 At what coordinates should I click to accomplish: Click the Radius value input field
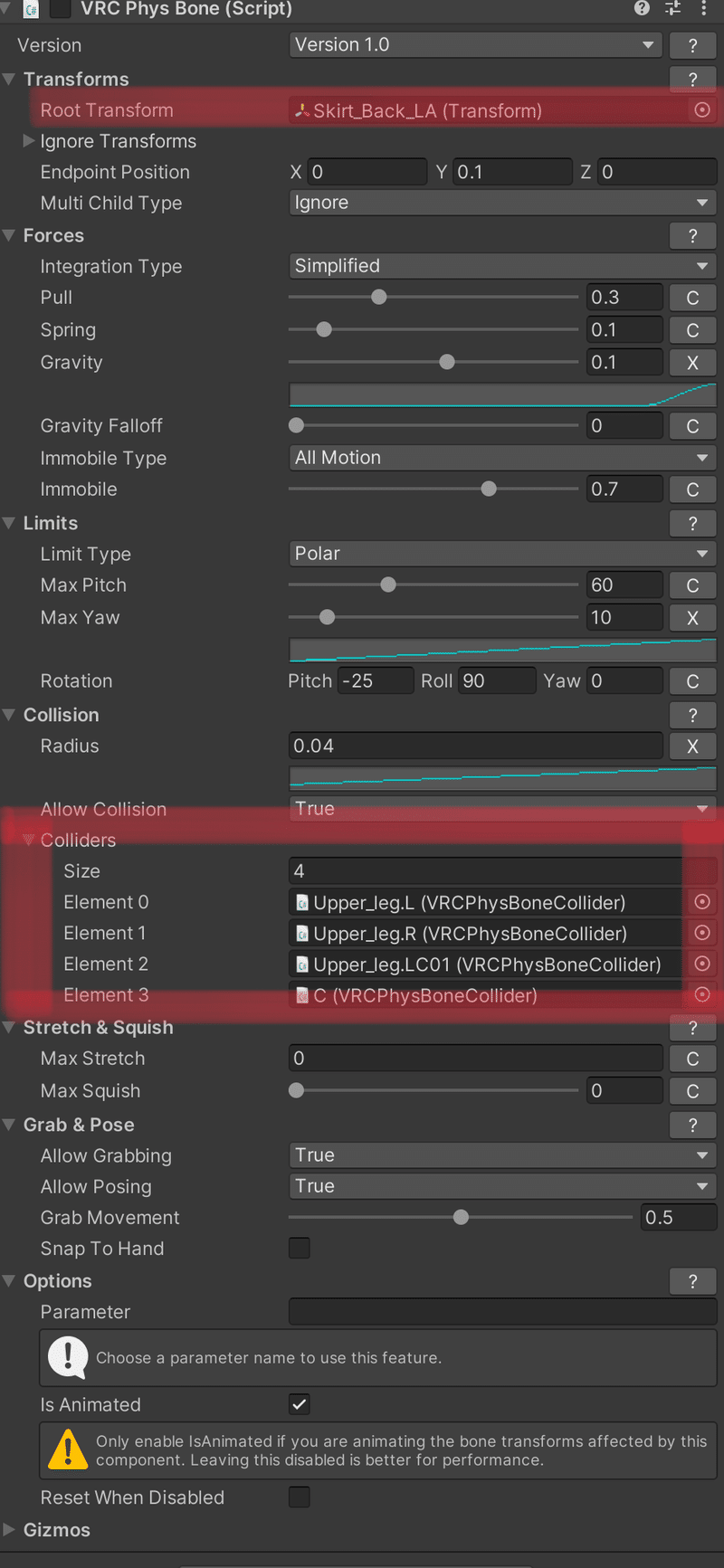476,746
